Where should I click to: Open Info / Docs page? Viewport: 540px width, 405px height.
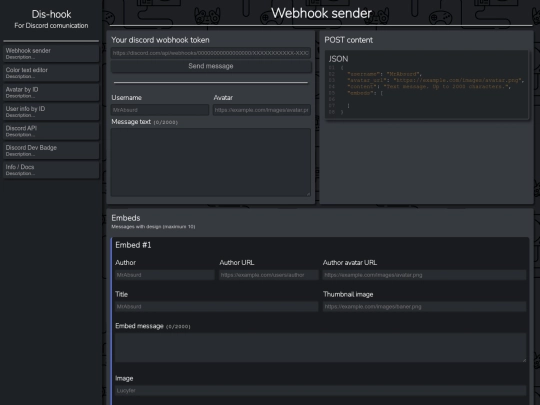[51, 170]
